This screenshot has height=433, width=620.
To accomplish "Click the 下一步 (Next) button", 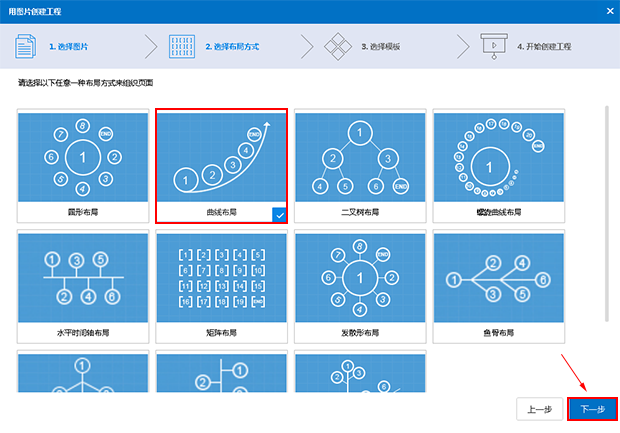I will point(592,409).
